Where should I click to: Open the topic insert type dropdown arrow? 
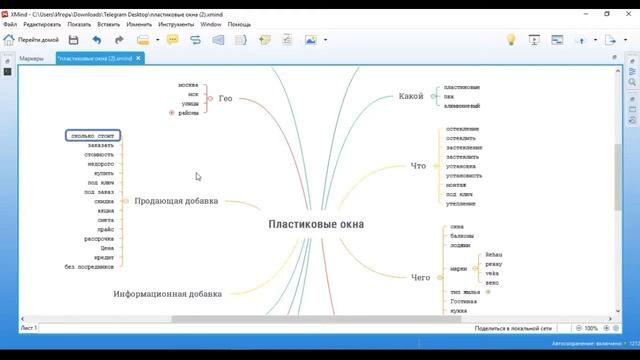click(158, 40)
